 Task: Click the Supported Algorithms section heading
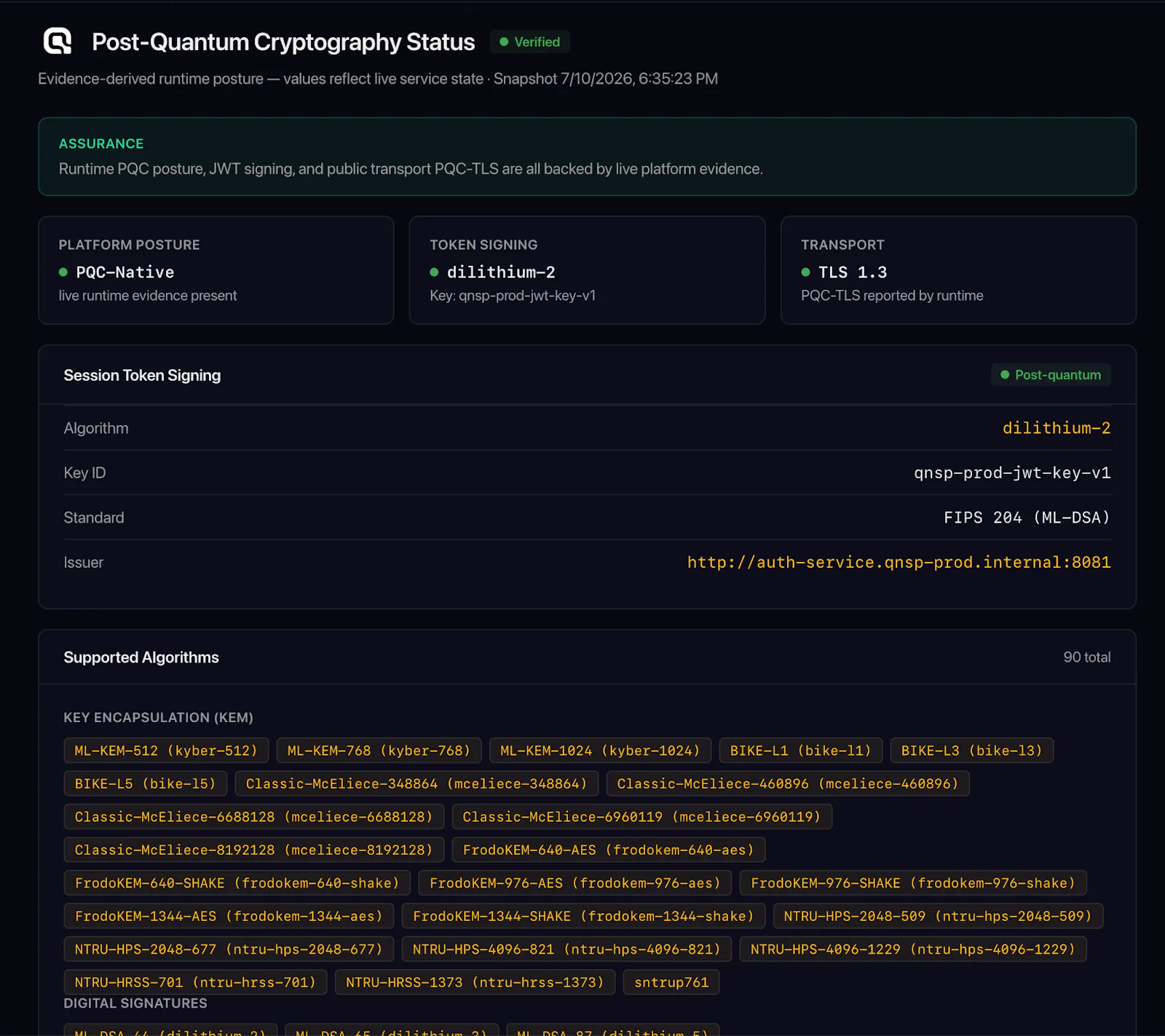click(x=141, y=657)
